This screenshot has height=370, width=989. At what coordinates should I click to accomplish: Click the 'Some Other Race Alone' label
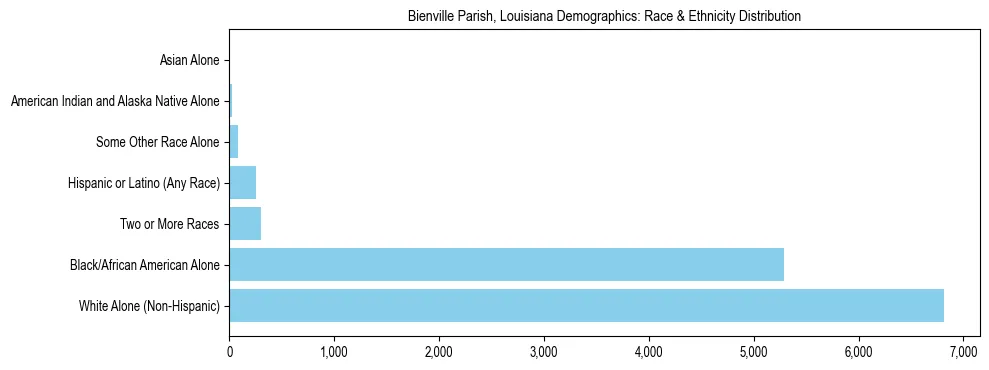pyautogui.click(x=158, y=142)
